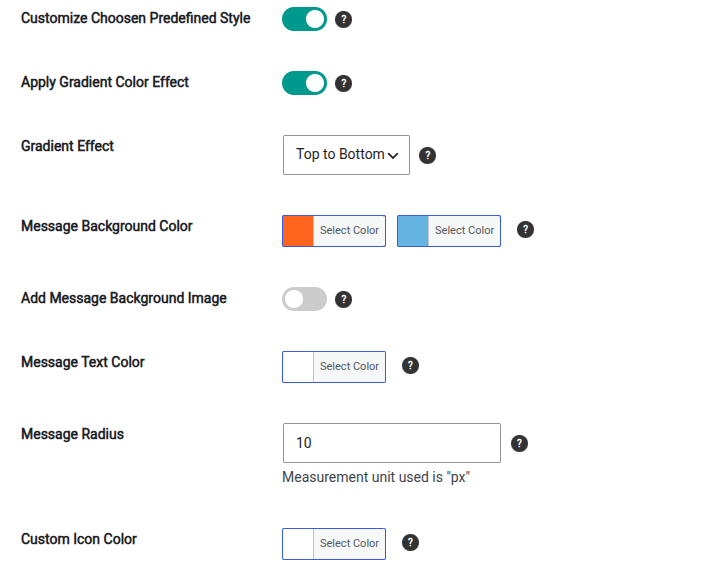Open help tooltip for Message Text Color

point(410,365)
